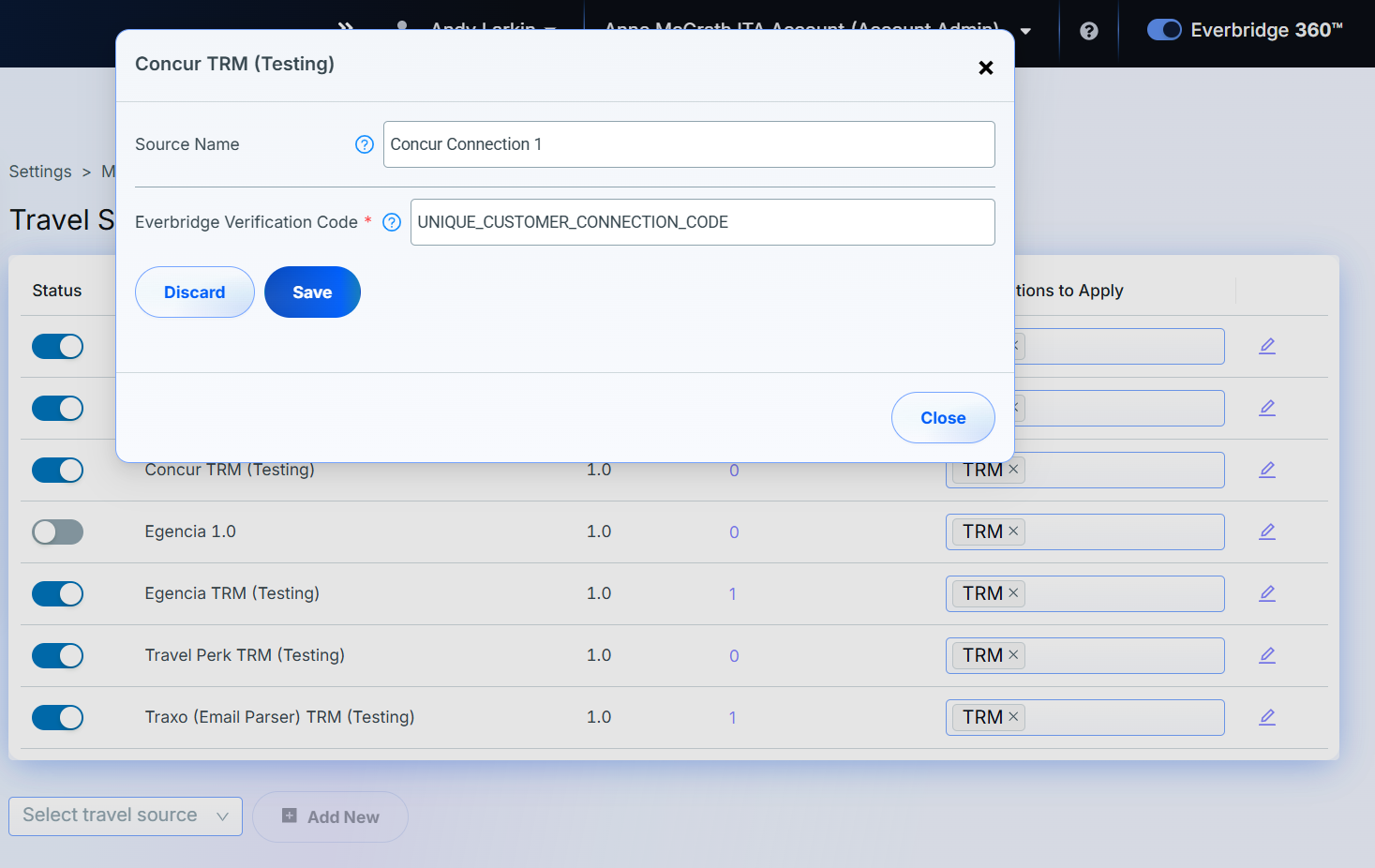
Task: Turn off Traxo (Email Parser) status toggle
Action: click(58, 718)
